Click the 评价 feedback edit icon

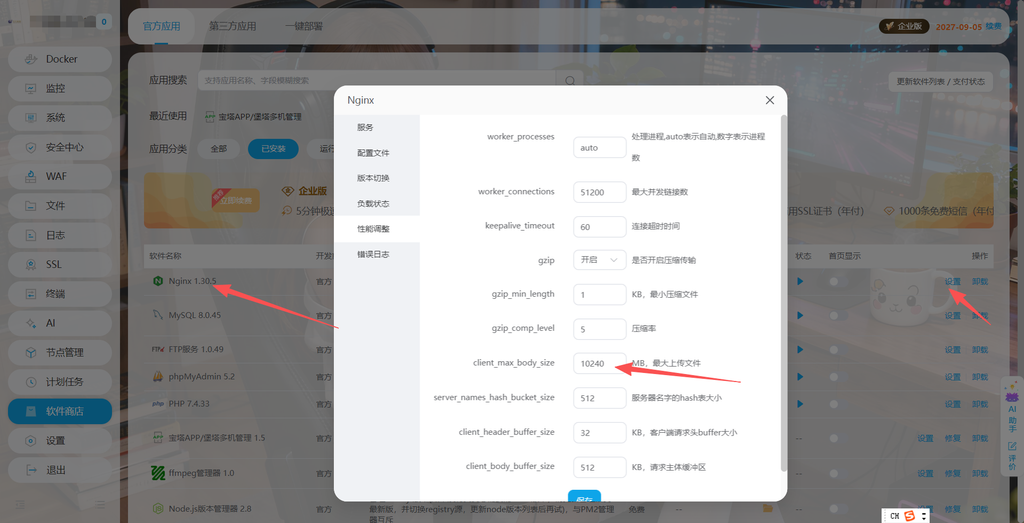pos(1012,447)
